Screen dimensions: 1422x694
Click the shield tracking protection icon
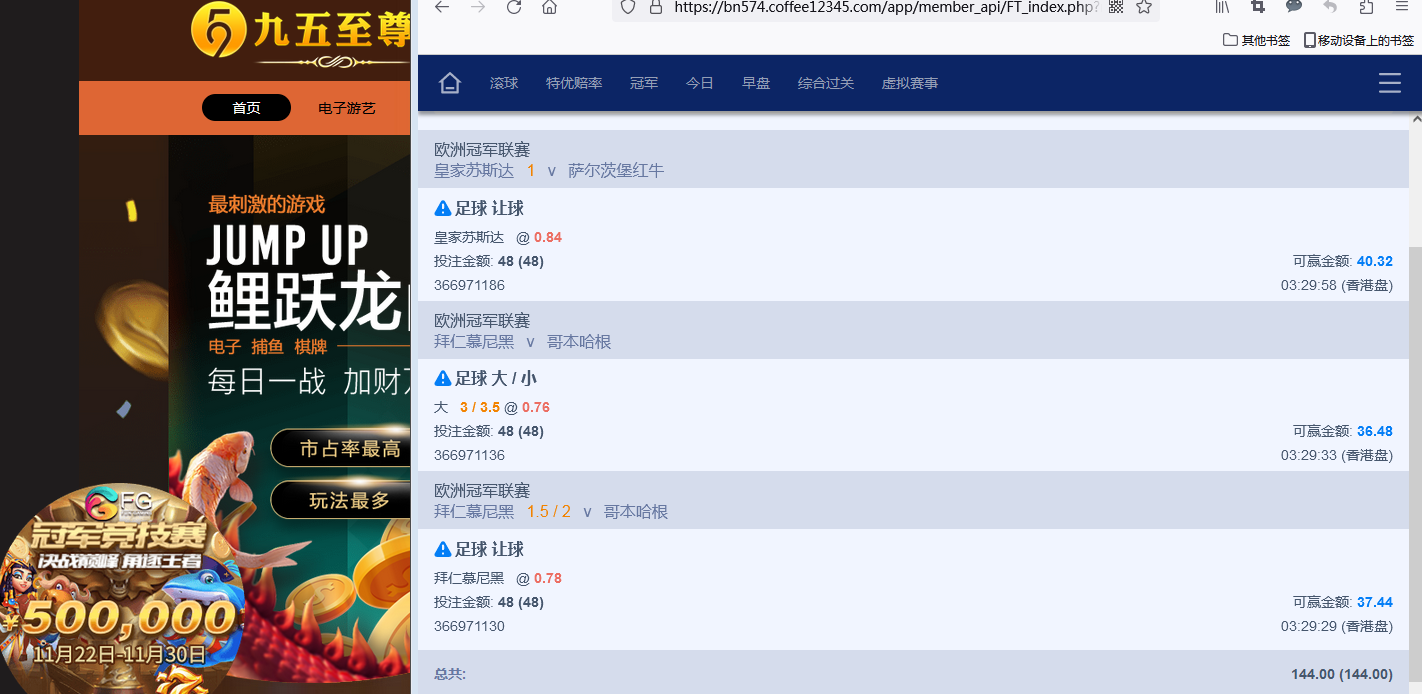click(x=628, y=6)
